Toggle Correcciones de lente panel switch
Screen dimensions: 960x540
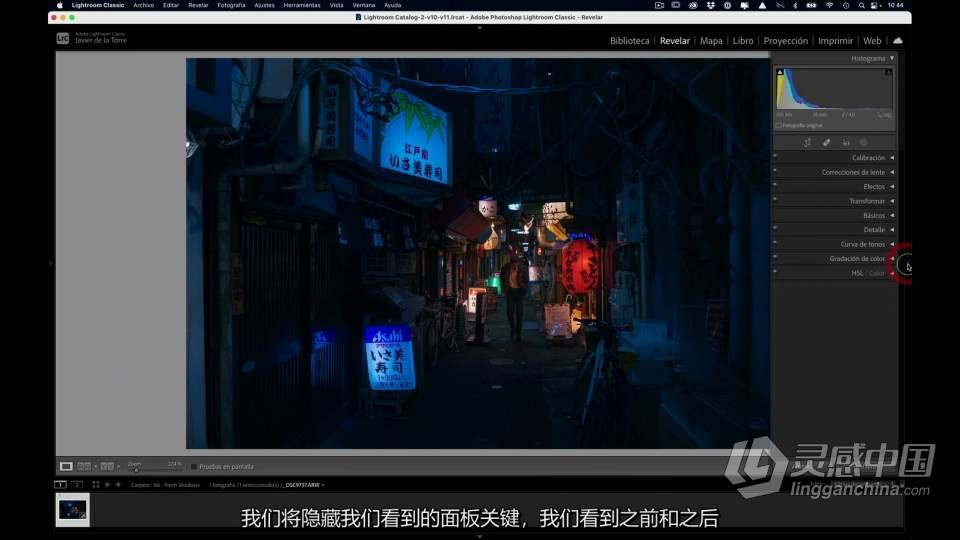point(775,170)
